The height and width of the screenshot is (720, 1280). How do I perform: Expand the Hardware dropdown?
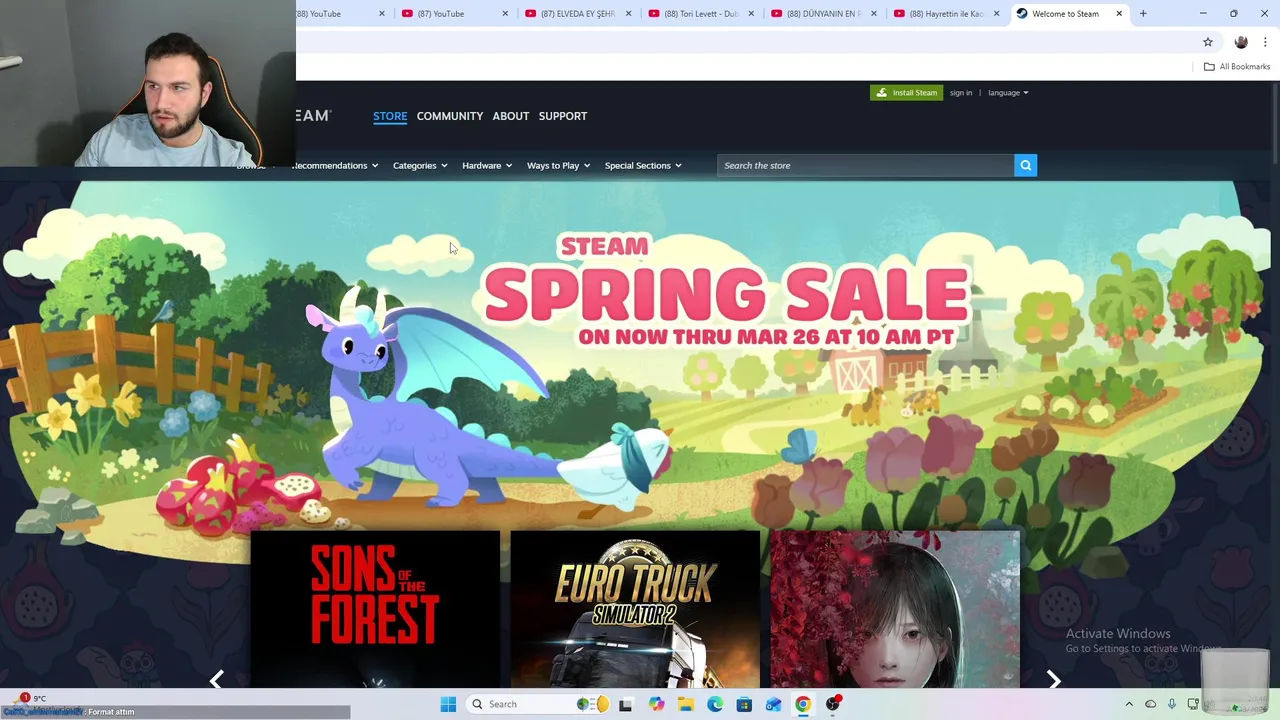pos(487,166)
